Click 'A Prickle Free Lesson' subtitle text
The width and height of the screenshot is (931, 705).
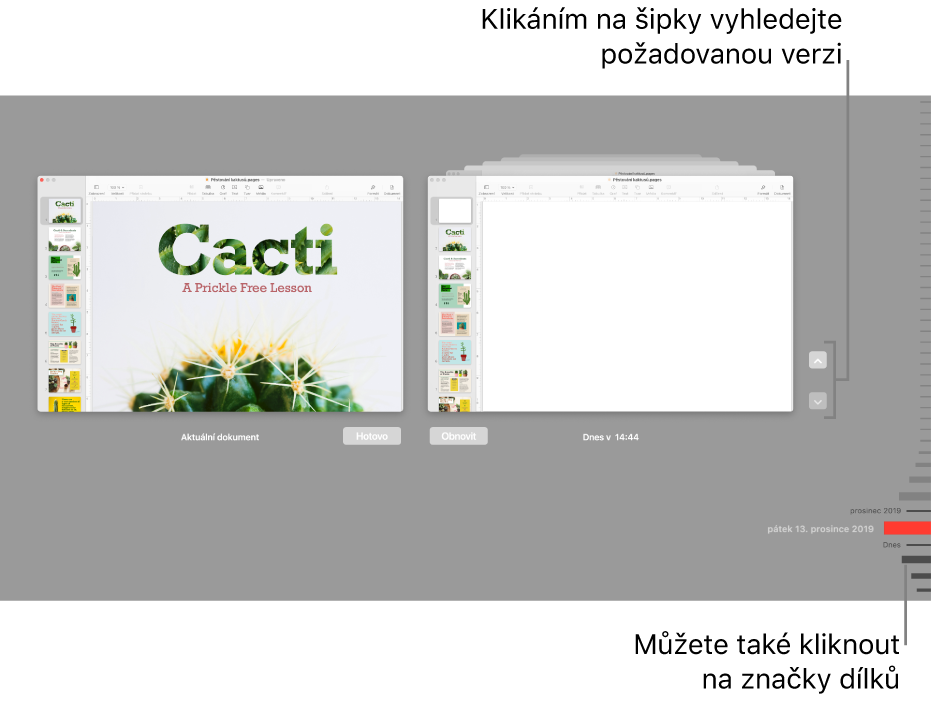tap(247, 287)
